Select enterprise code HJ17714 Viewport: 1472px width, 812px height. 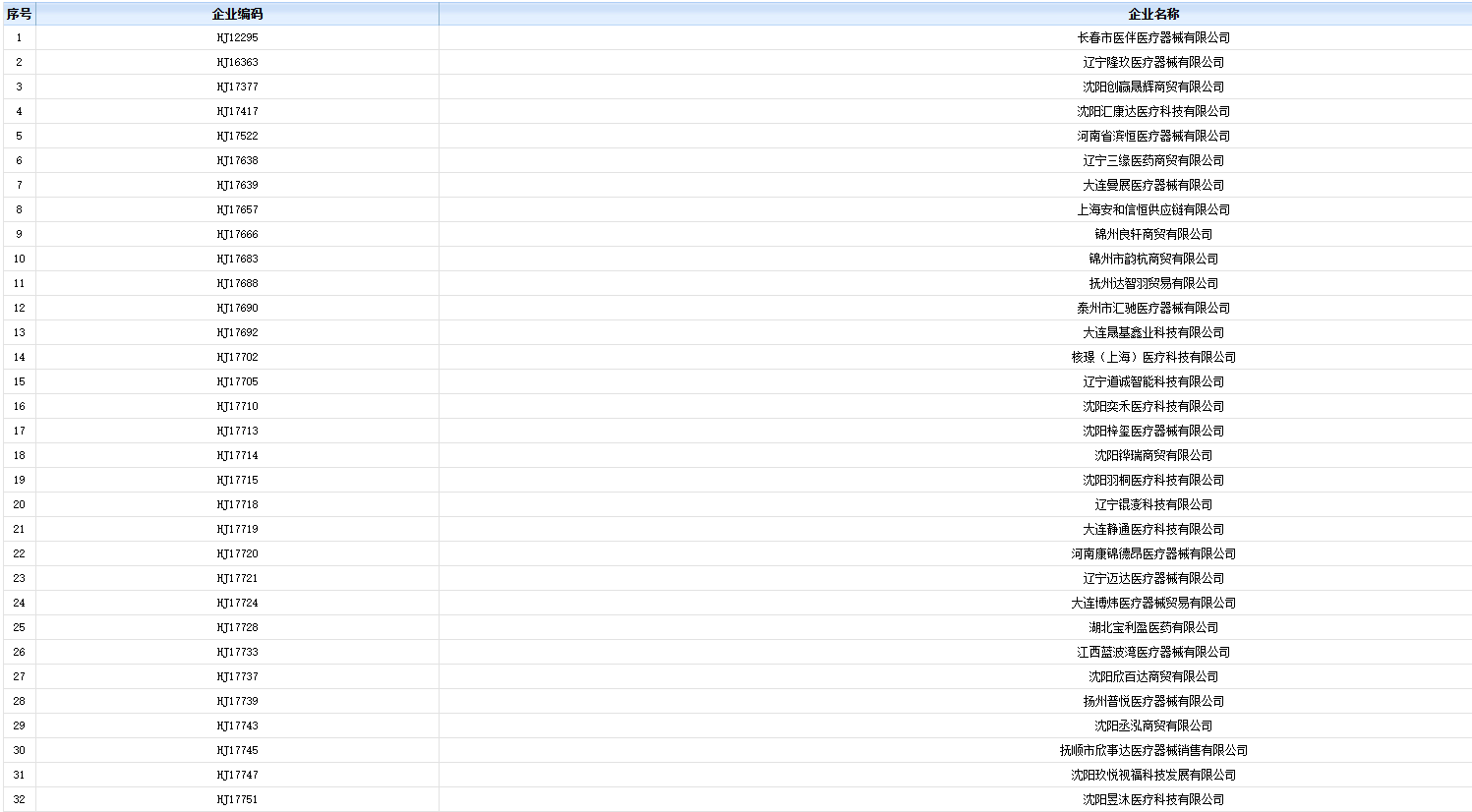pyautogui.click(x=237, y=455)
